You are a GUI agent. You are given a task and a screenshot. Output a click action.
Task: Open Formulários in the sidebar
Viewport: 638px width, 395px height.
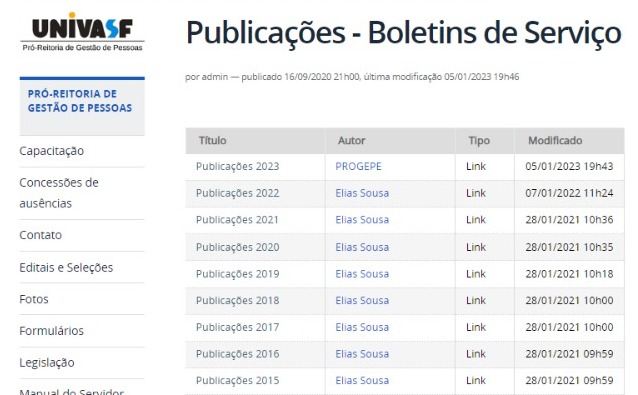coord(51,331)
